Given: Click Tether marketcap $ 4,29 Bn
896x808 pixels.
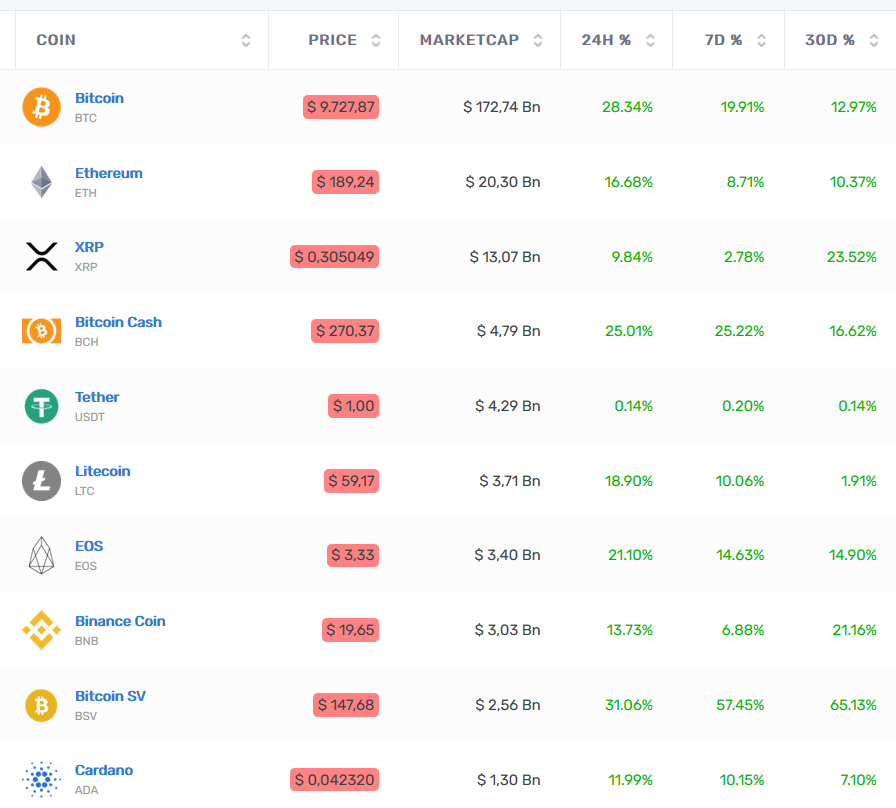Looking at the screenshot, I should click(508, 406).
